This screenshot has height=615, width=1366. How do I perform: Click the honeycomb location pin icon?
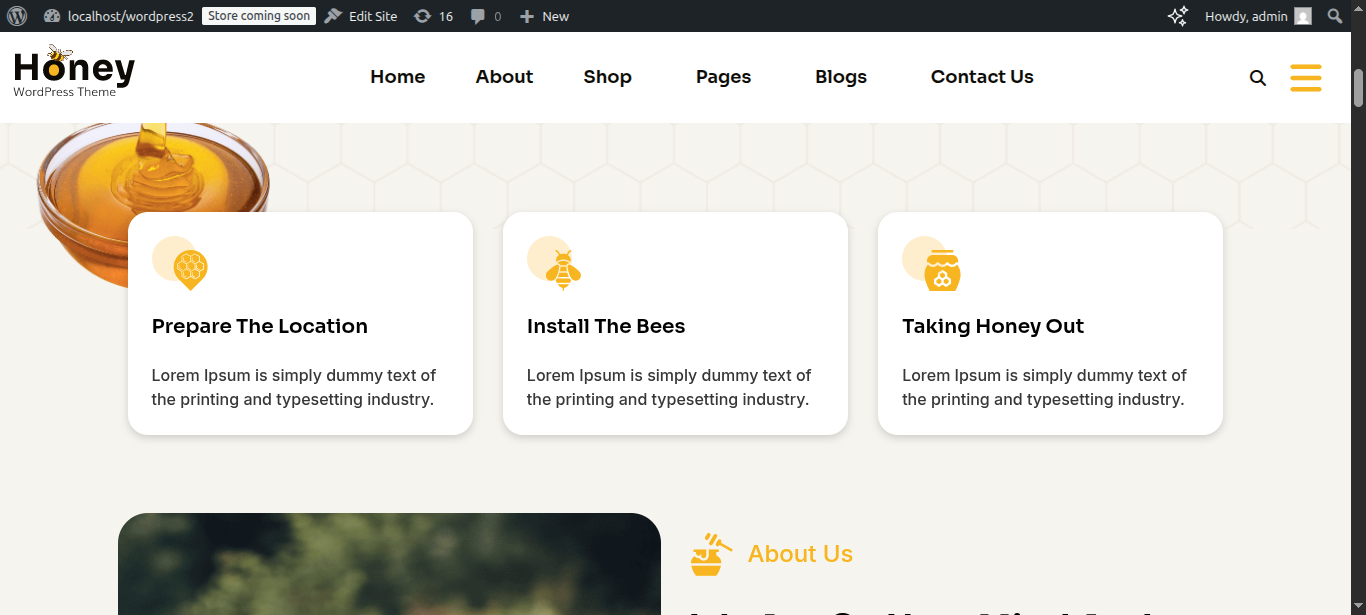(189, 269)
